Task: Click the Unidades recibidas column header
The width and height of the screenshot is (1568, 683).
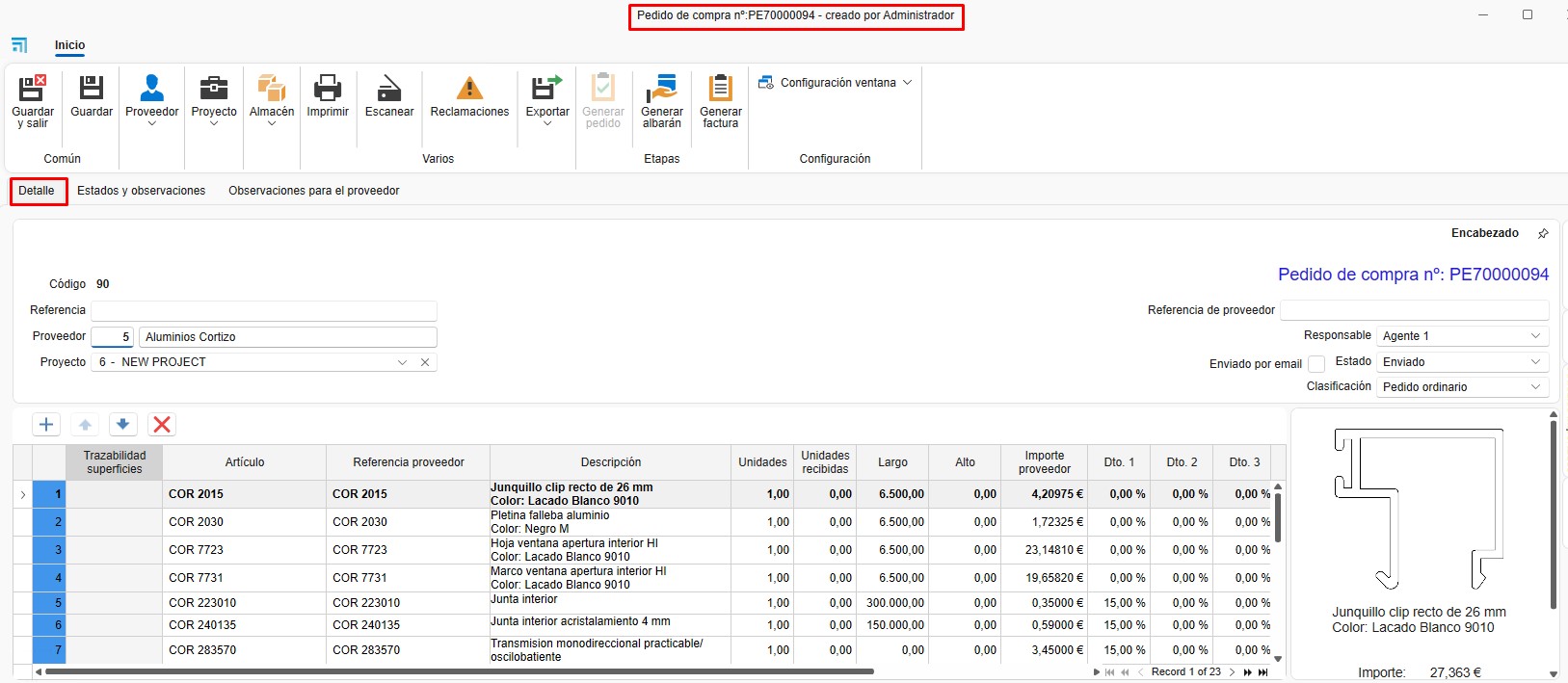Action: [825, 462]
